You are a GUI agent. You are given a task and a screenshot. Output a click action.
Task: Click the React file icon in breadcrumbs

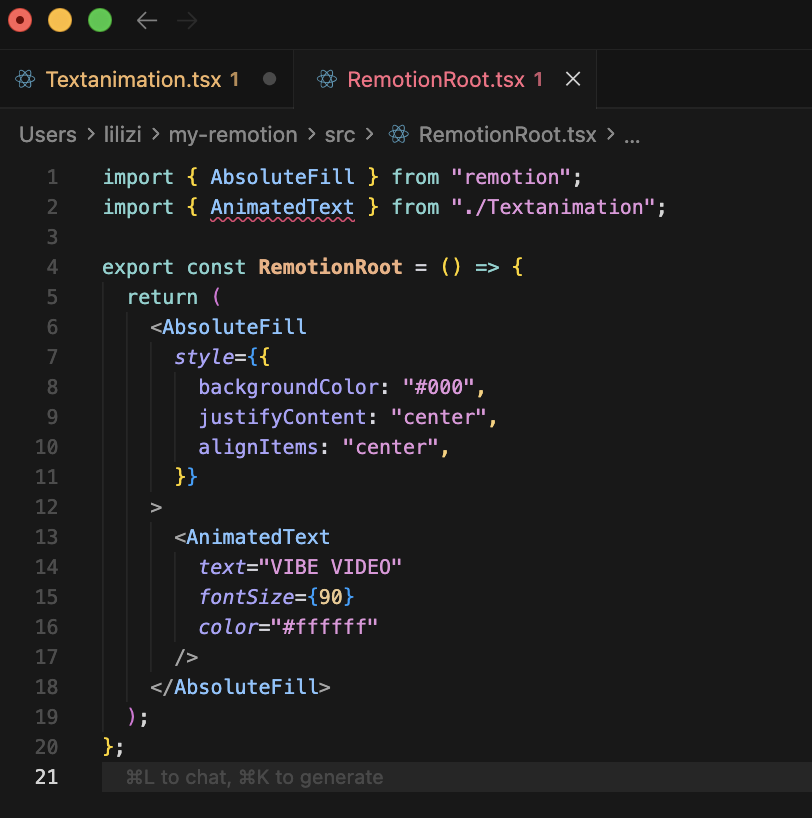399,135
